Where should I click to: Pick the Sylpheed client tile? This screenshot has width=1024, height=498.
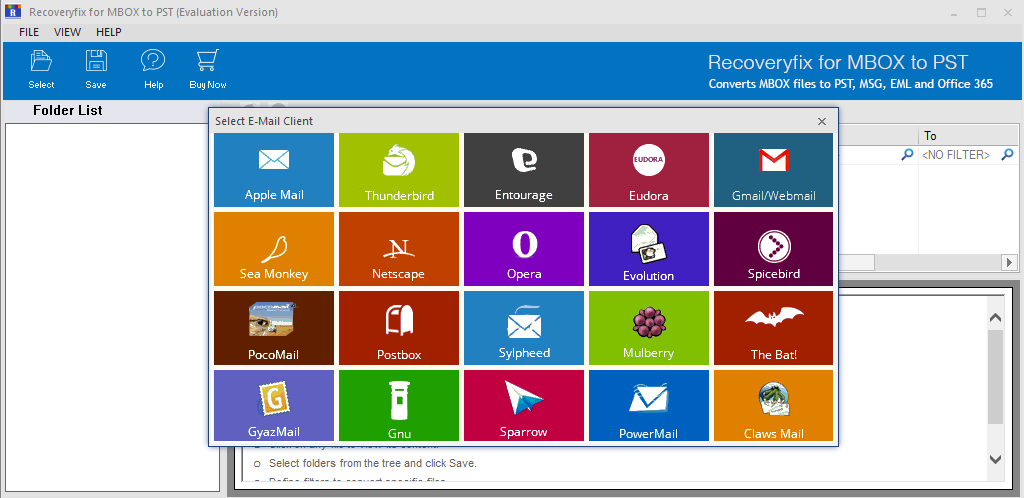(524, 328)
